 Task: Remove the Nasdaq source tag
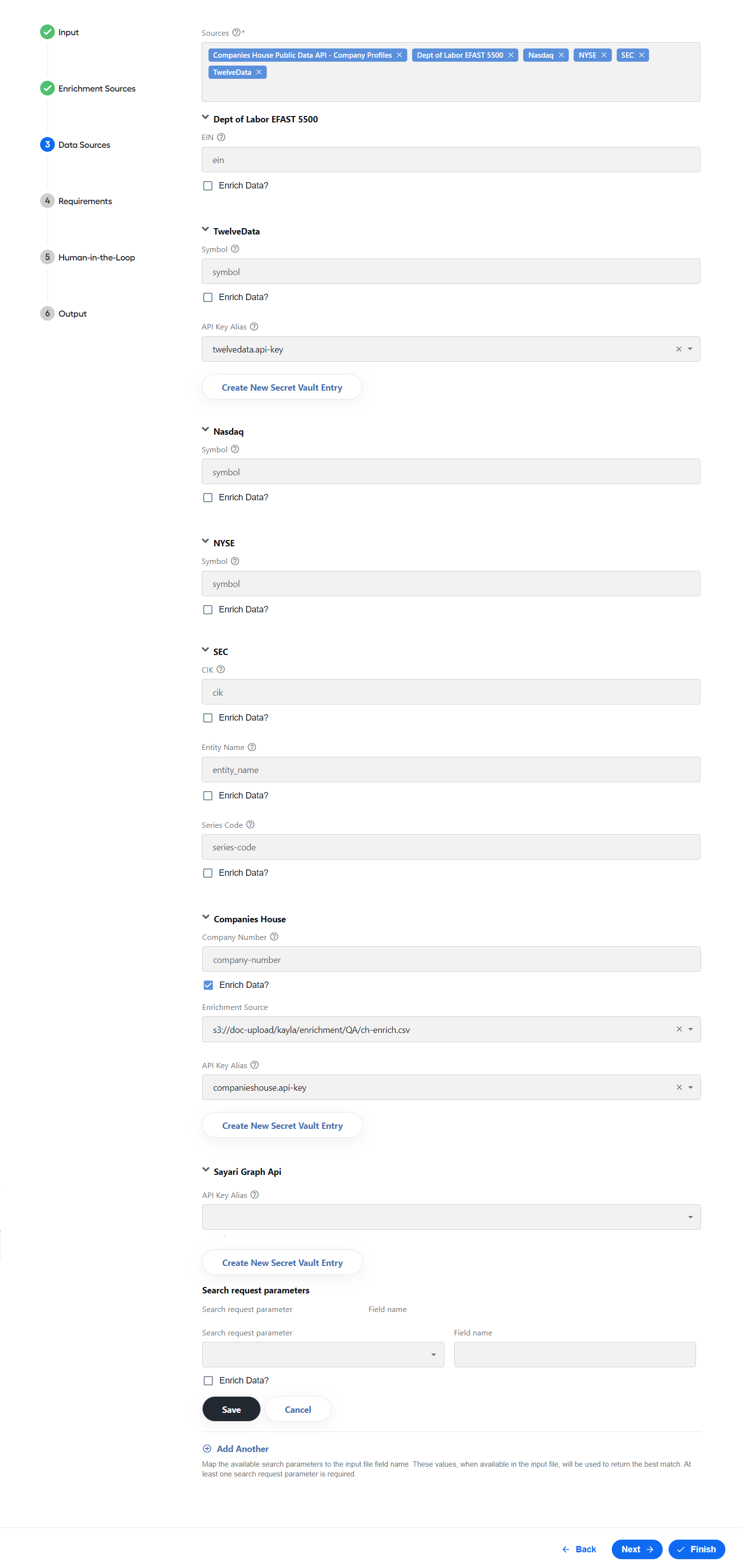(x=560, y=55)
